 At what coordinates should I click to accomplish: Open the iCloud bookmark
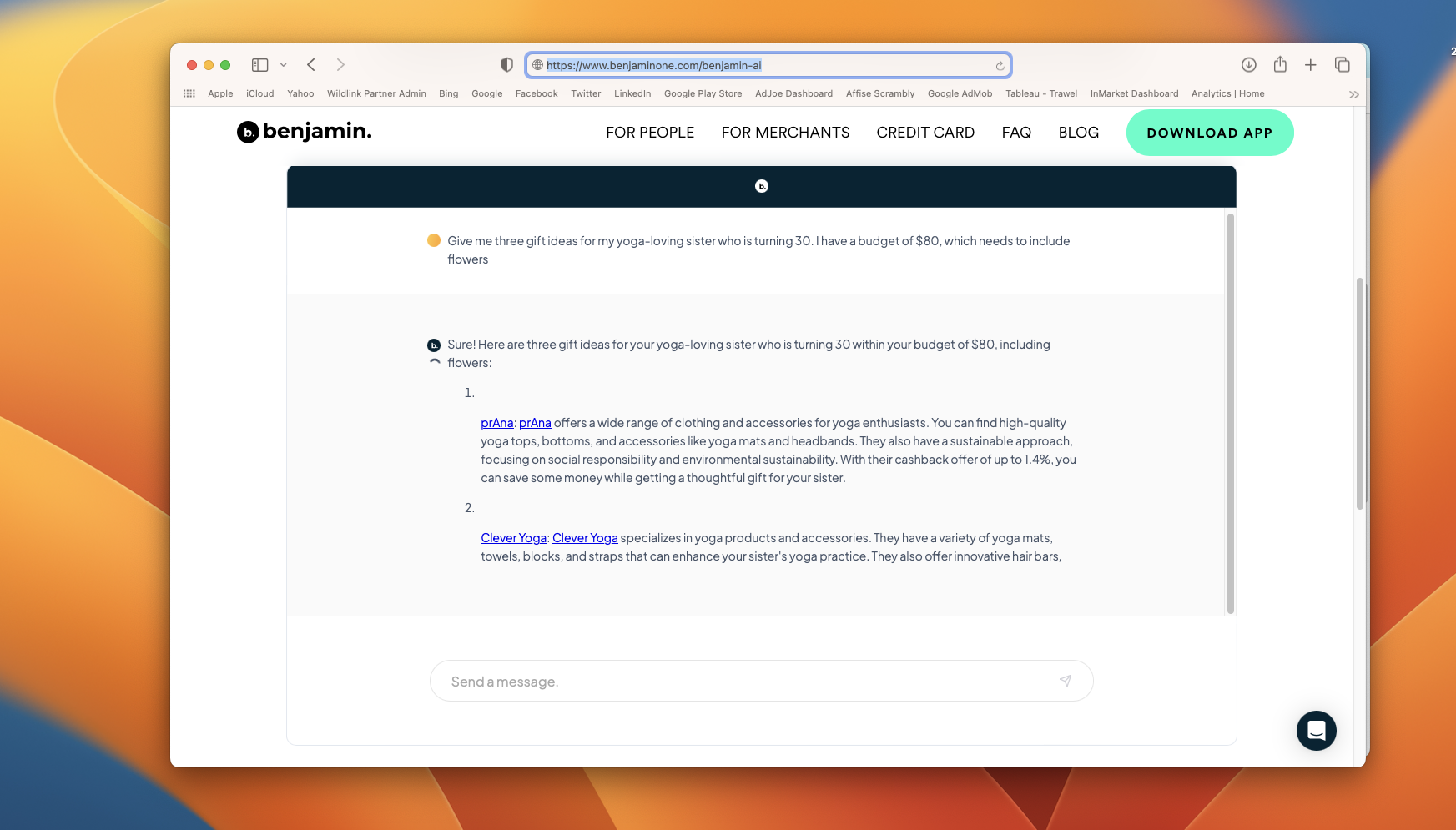pos(260,93)
